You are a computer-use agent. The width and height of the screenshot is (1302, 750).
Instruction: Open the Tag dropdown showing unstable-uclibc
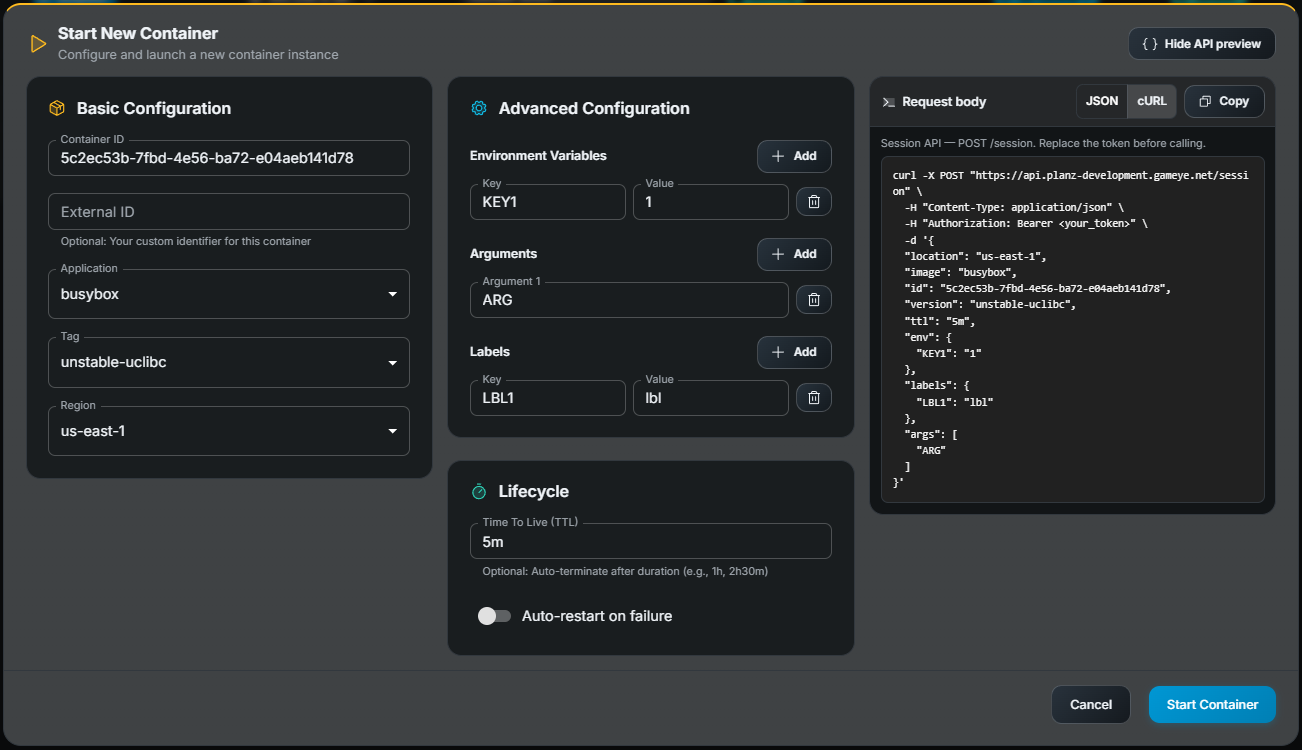click(x=229, y=362)
